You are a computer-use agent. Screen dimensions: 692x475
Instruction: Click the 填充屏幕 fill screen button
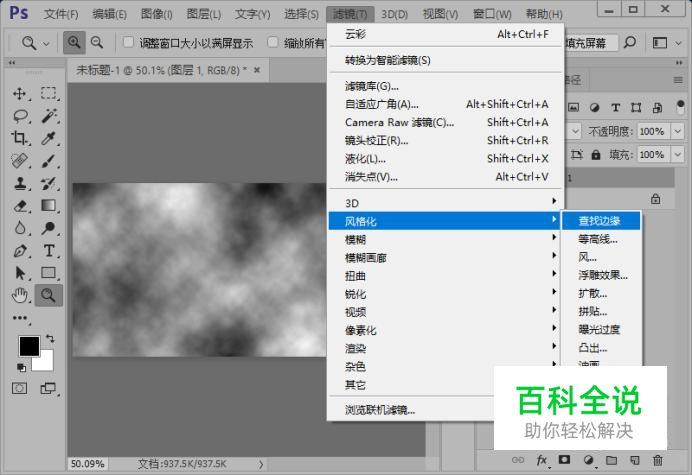tap(589, 43)
